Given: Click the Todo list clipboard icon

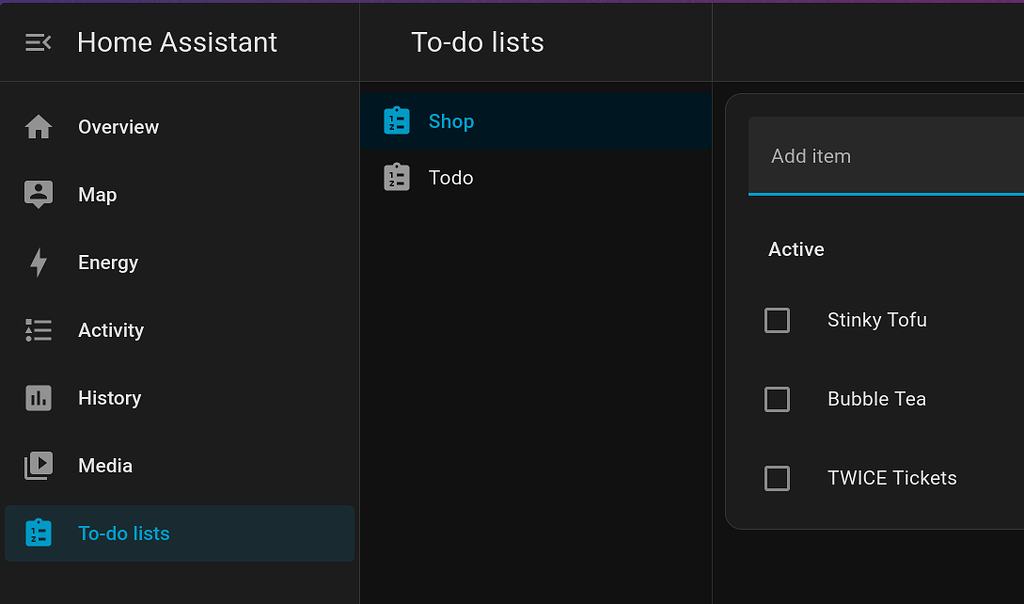Looking at the screenshot, I should click(396, 177).
